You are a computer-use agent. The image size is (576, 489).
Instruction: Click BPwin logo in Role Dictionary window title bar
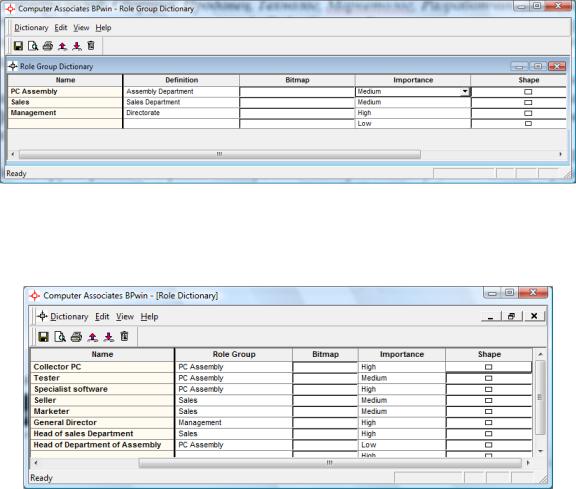click(x=35, y=295)
